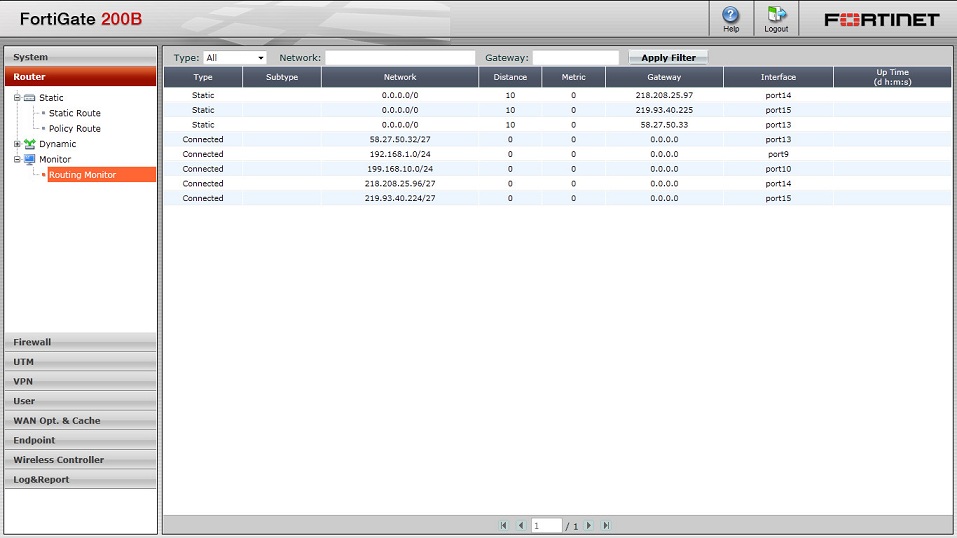The width and height of the screenshot is (957, 538).
Task: Open the System menu section
Action: [x=81, y=57]
